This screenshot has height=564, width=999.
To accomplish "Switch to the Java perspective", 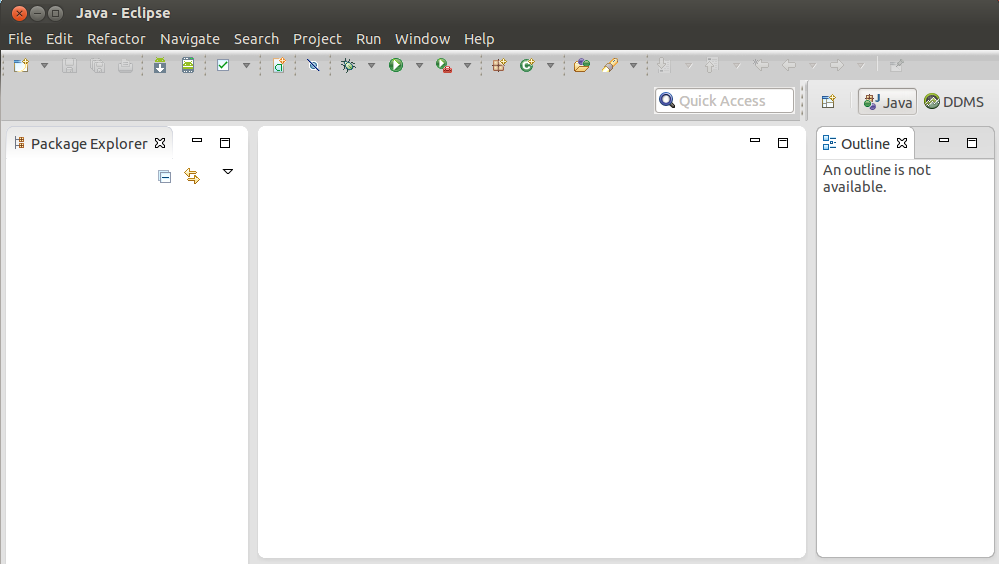I will 888,102.
